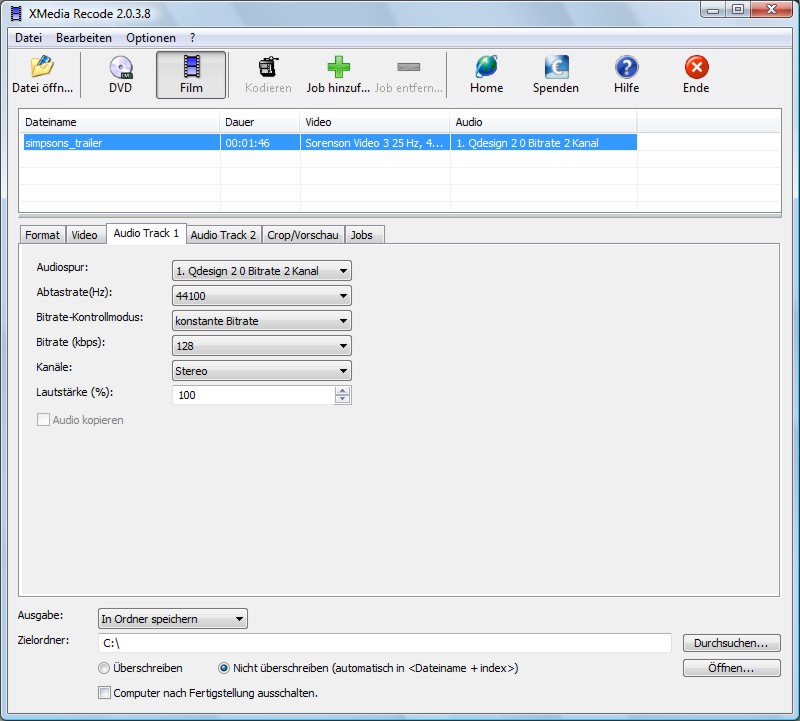The height and width of the screenshot is (721, 800).
Task: Switch to Film mode in toolbar
Action: [x=191, y=68]
